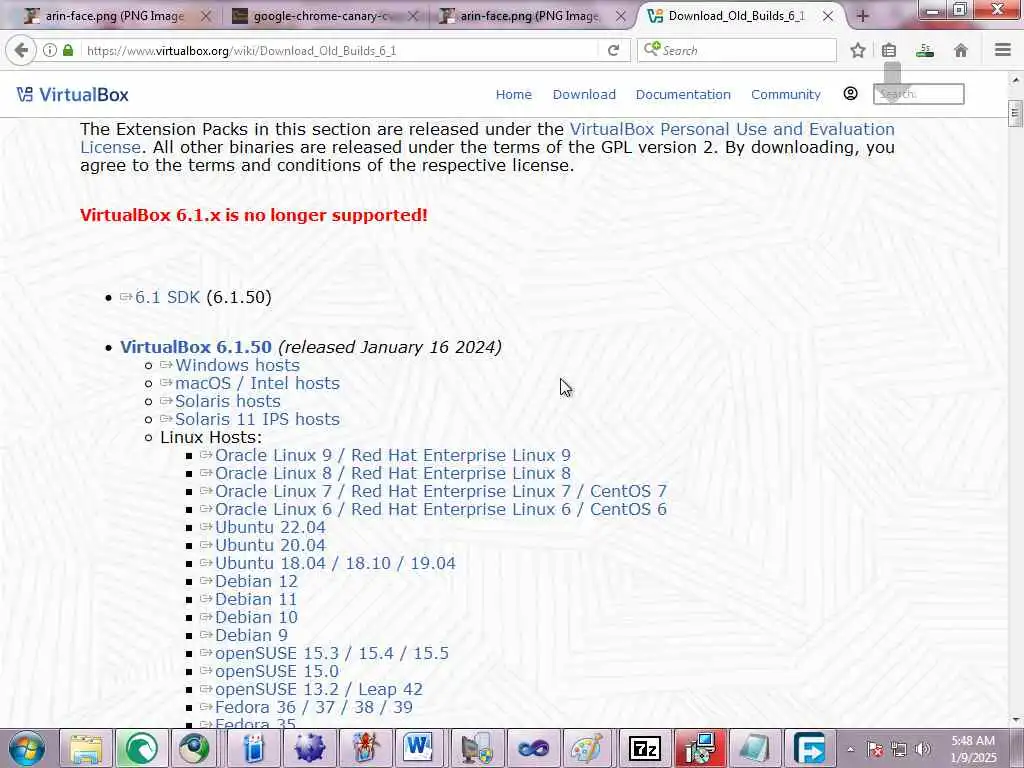Open Action Center flag tray icon
Viewport: 1024px width, 768px height.
coord(875,749)
